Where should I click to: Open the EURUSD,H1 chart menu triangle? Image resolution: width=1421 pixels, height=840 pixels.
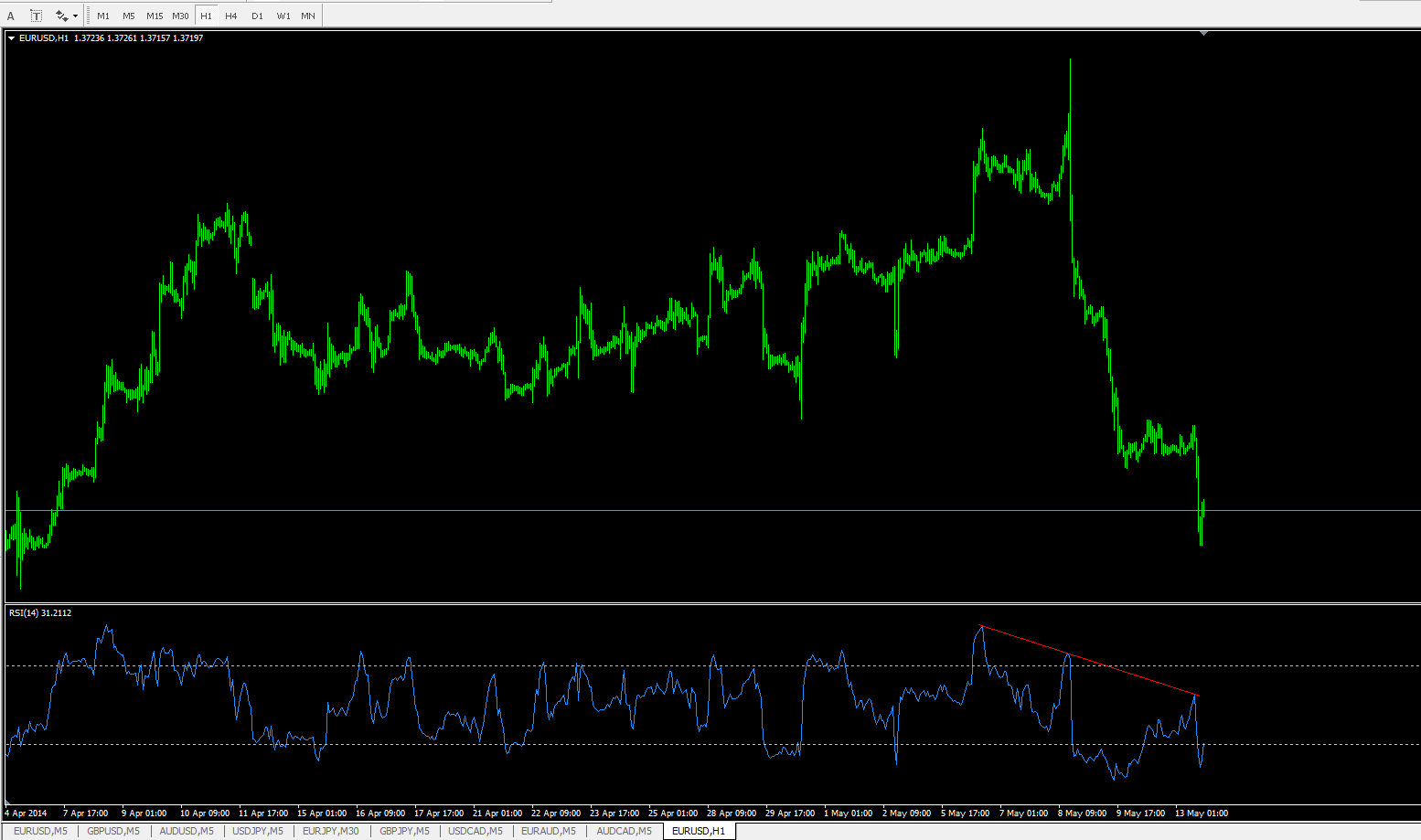12,38
